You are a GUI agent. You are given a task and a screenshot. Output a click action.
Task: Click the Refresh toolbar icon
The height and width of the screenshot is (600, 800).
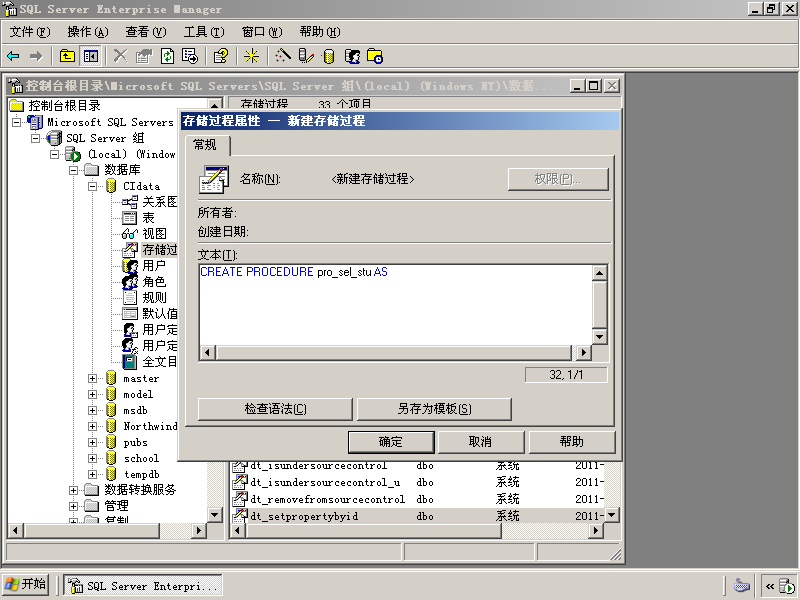click(x=167, y=56)
